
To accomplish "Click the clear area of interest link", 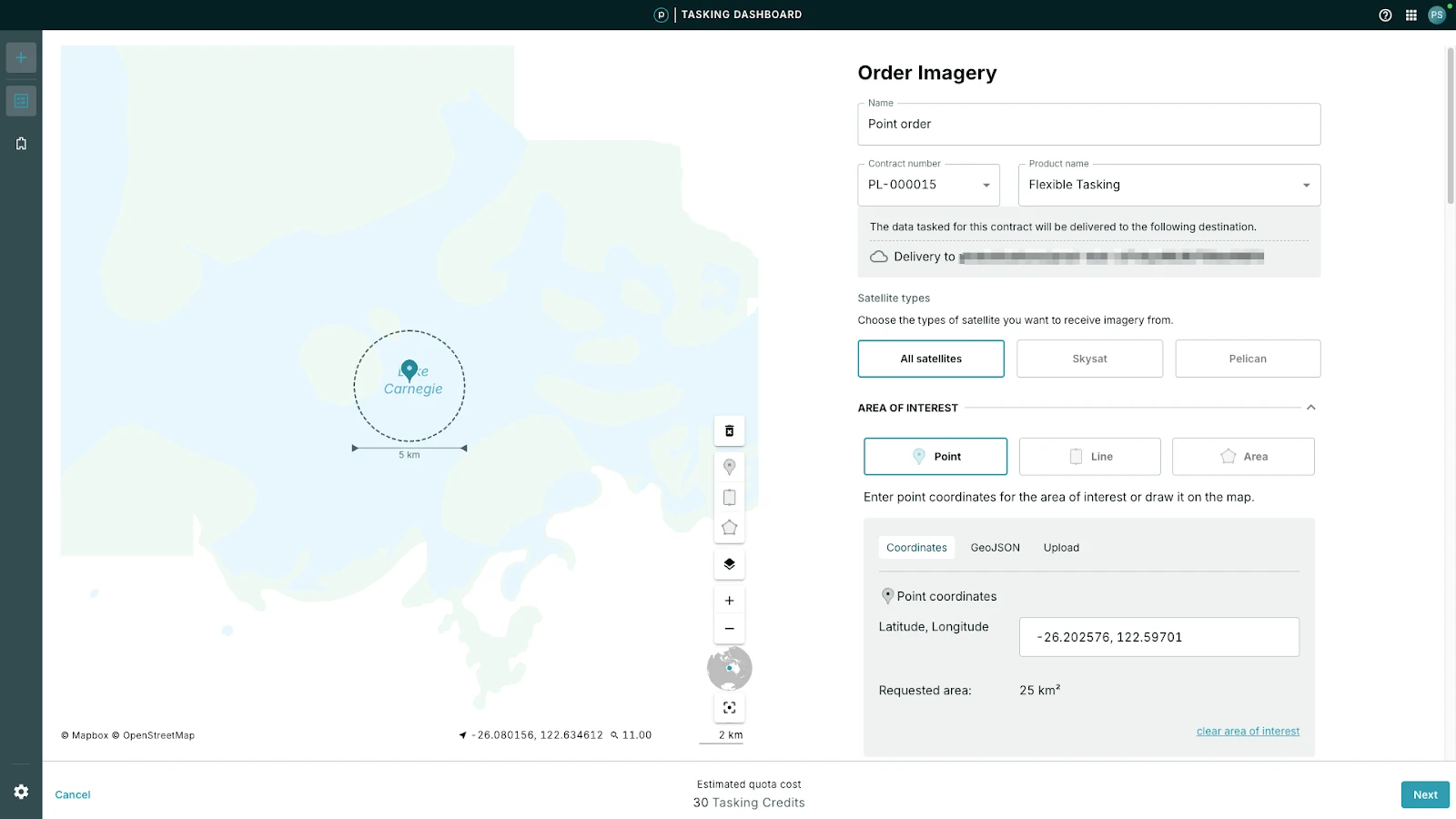I will coord(1248,732).
